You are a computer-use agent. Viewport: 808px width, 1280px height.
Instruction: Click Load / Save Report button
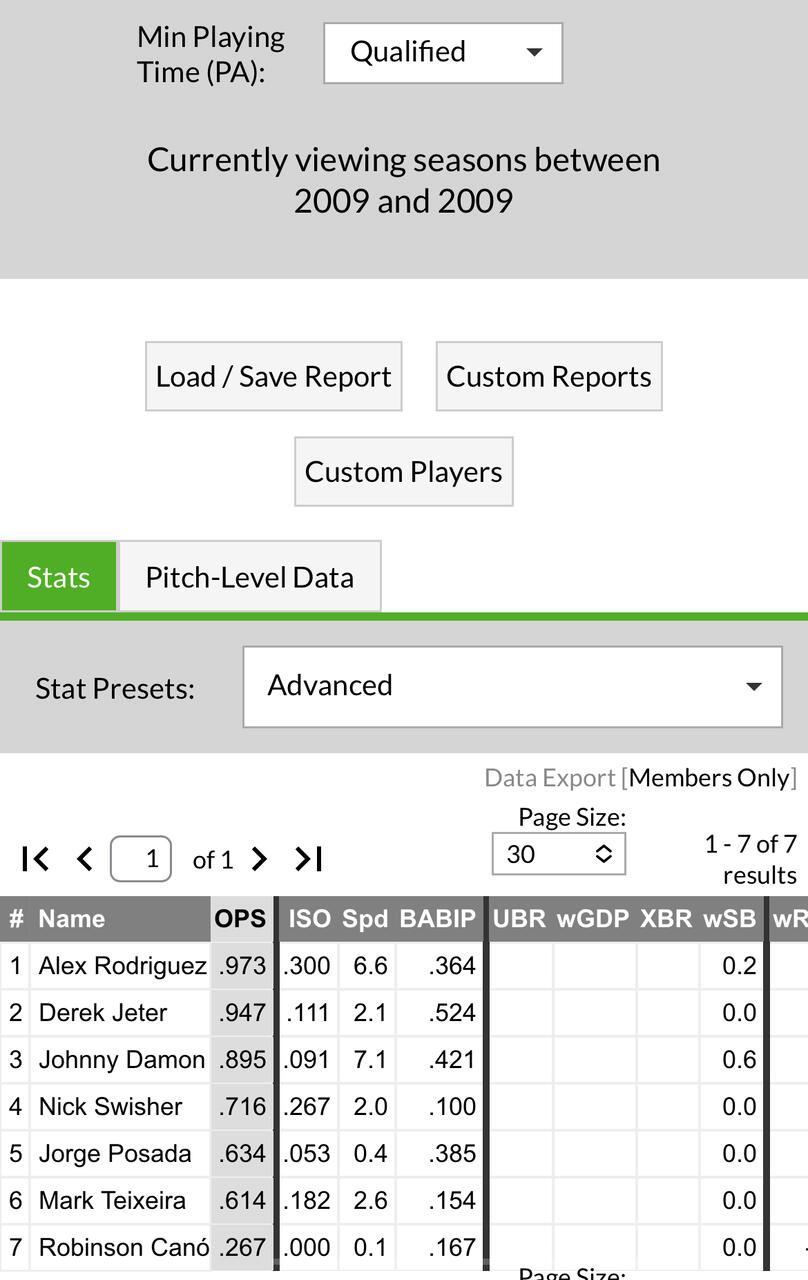click(x=273, y=377)
